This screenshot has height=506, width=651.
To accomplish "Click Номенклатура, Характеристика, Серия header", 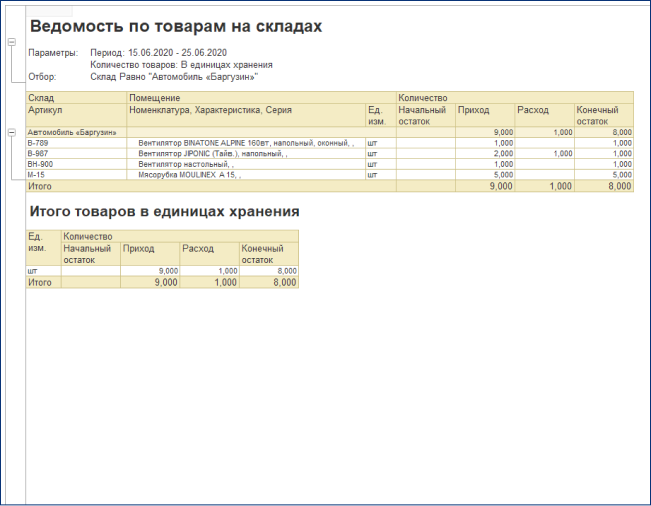I will coord(246,115).
